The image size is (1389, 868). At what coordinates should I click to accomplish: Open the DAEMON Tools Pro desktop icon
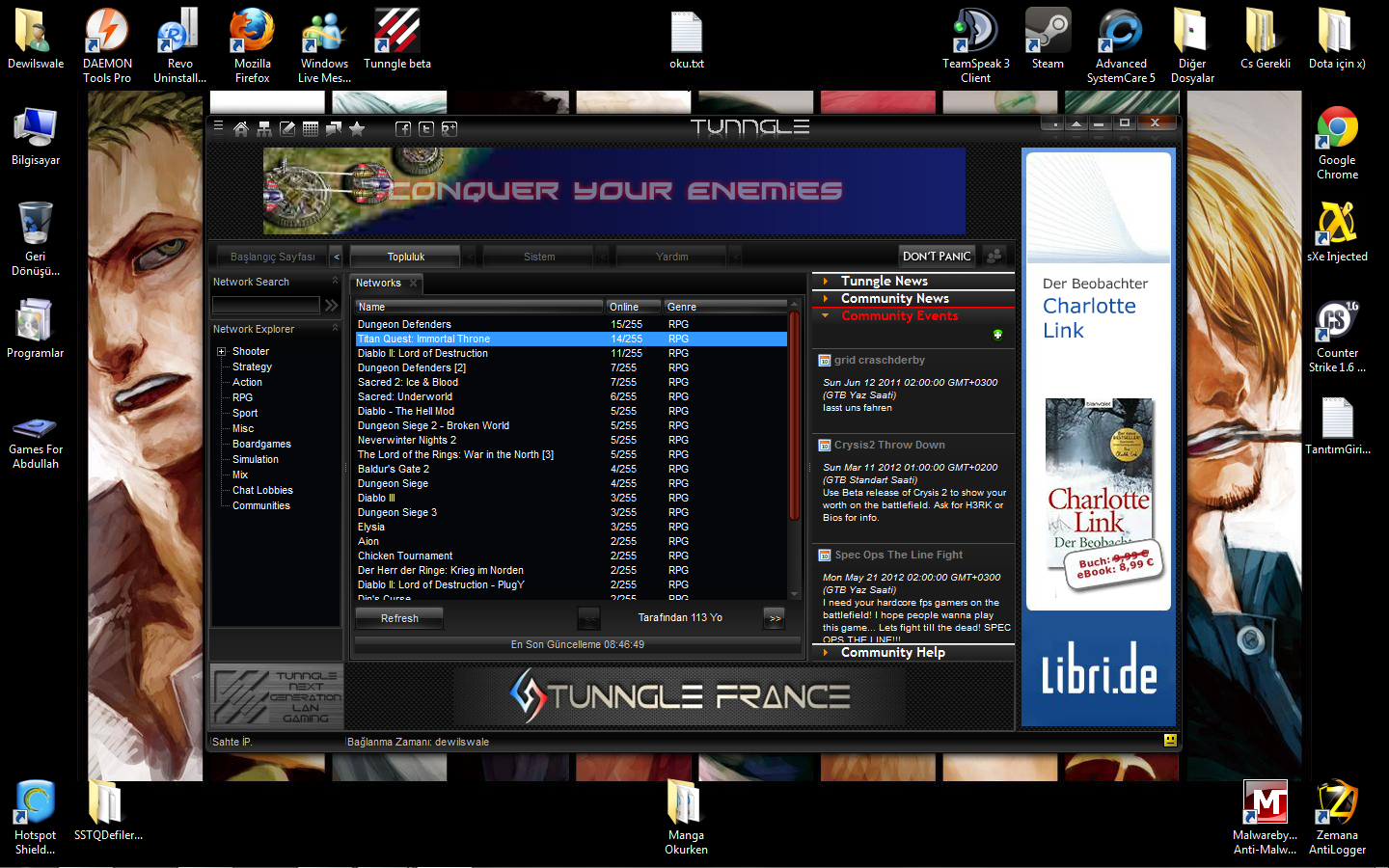107,44
